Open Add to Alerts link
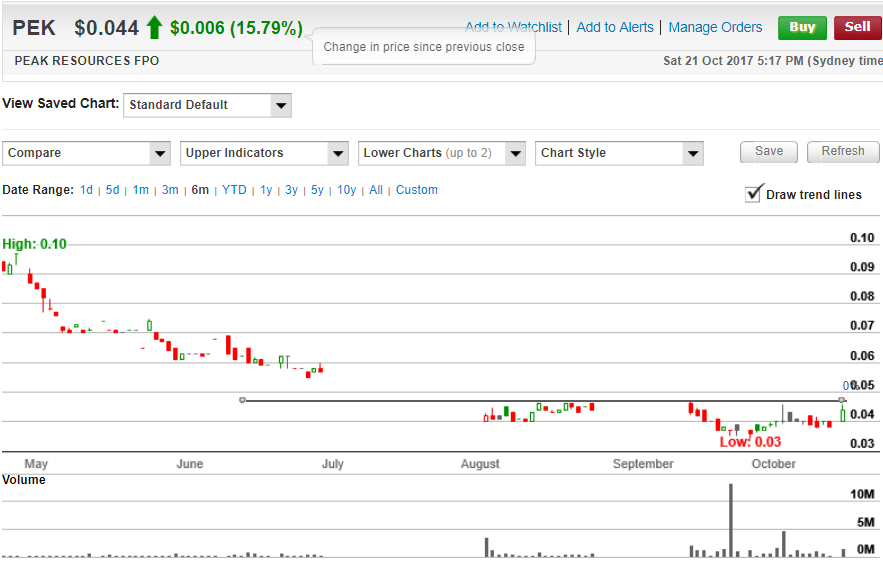Viewport: 883px width, 563px height. pyautogui.click(x=615, y=27)
